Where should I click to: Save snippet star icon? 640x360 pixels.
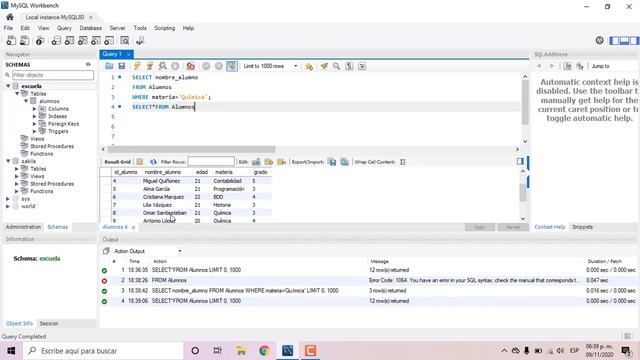309,66
